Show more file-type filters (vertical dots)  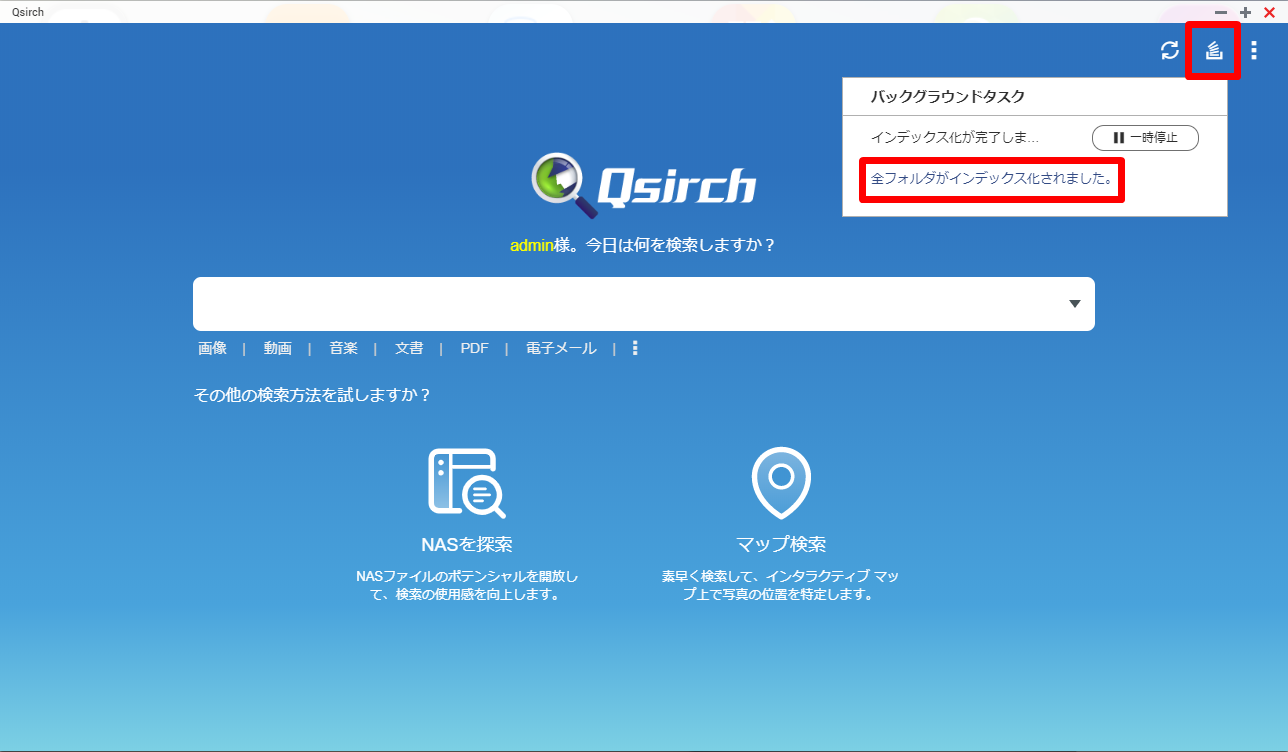point(634,348)
